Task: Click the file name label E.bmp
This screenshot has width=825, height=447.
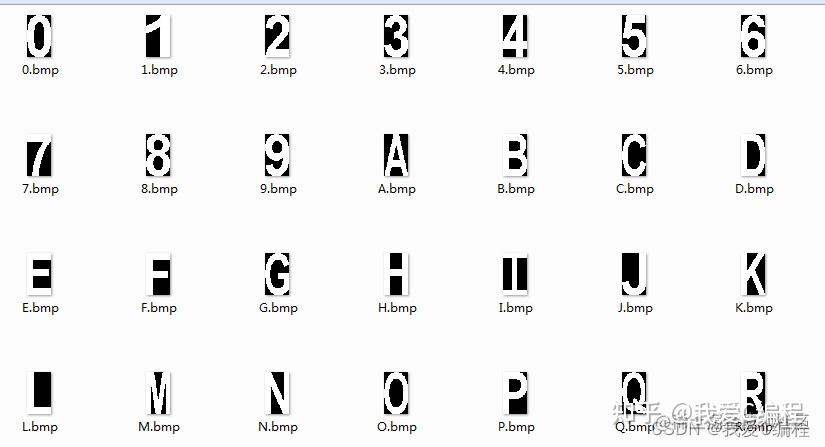Action: (x=41, y=308)
